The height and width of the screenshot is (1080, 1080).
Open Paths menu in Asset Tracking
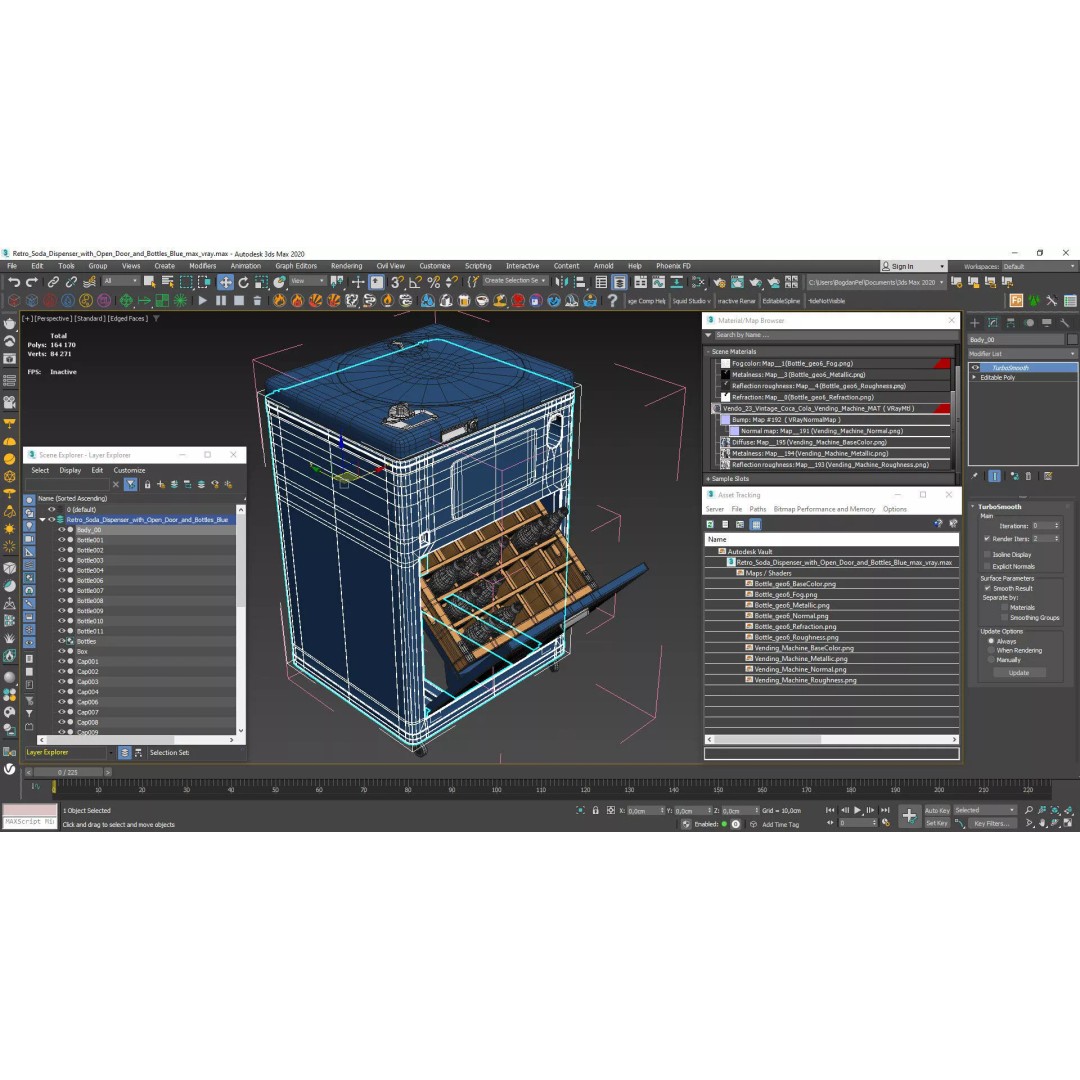point(758,509)
